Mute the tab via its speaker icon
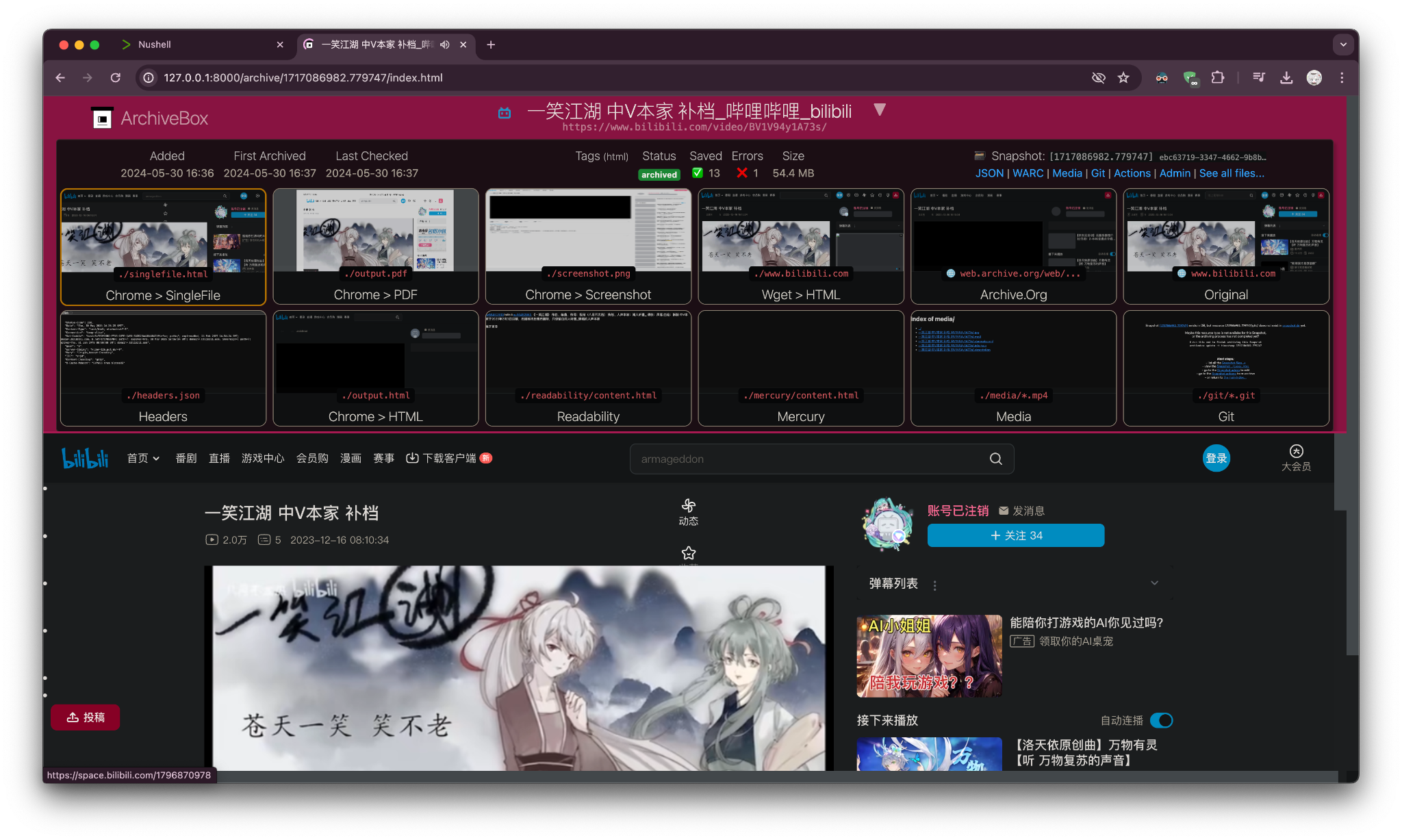The height and width of the screenshot is (840, 1402). (445, 44)
